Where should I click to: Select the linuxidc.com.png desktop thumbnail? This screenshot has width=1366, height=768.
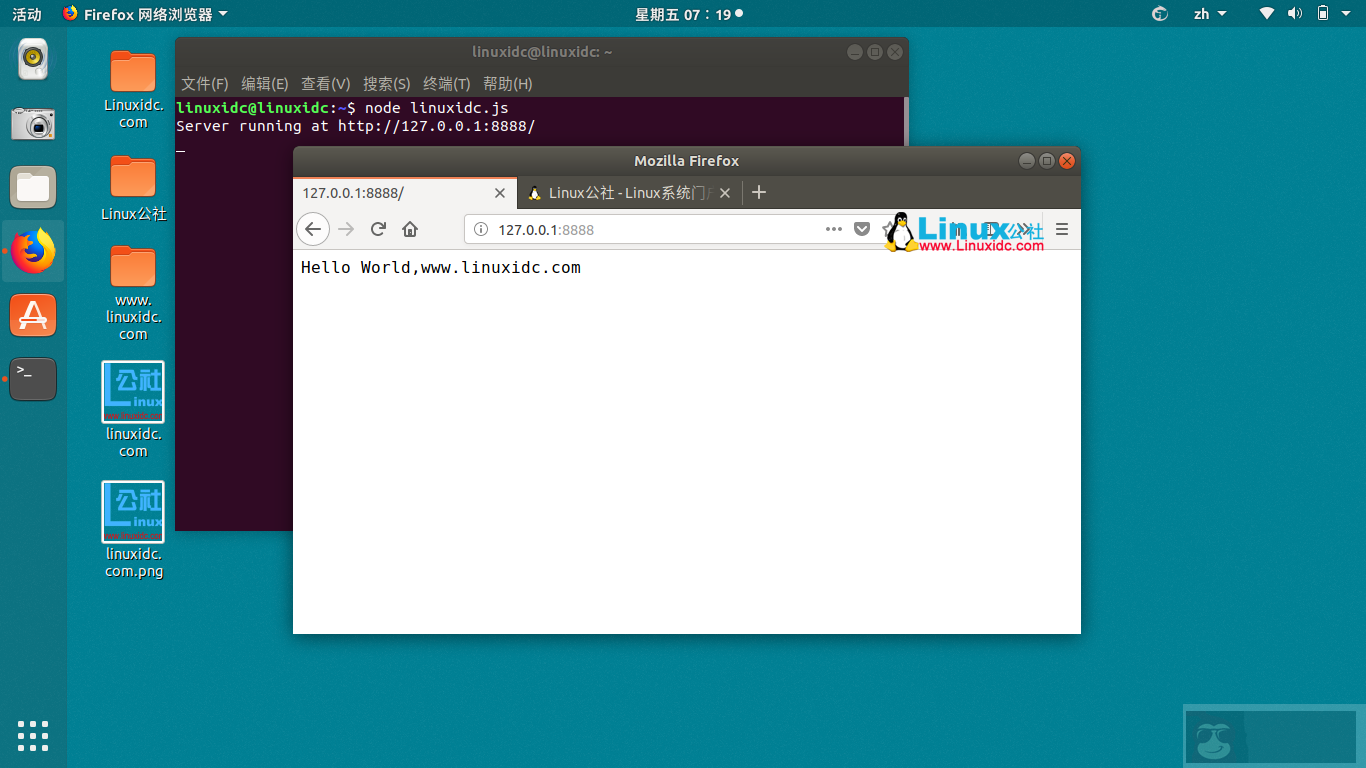[x=133, y=511]
